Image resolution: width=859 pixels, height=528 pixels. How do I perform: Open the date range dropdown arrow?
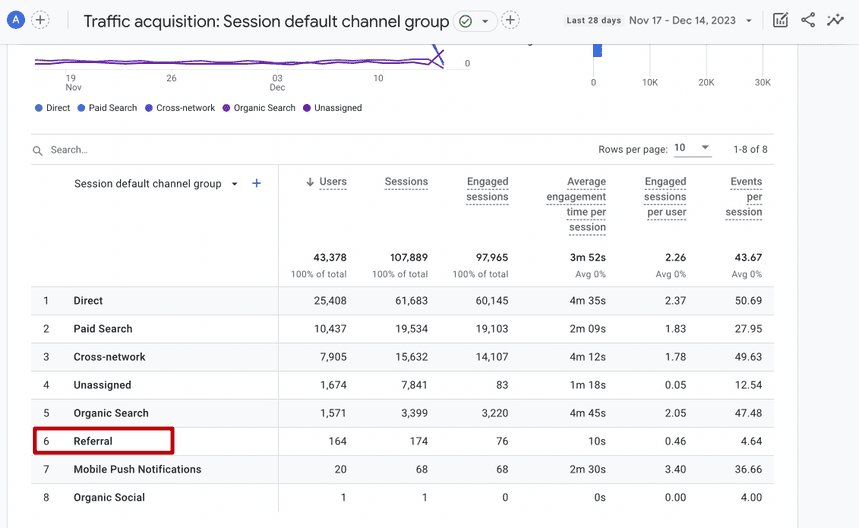coord(748,21)
